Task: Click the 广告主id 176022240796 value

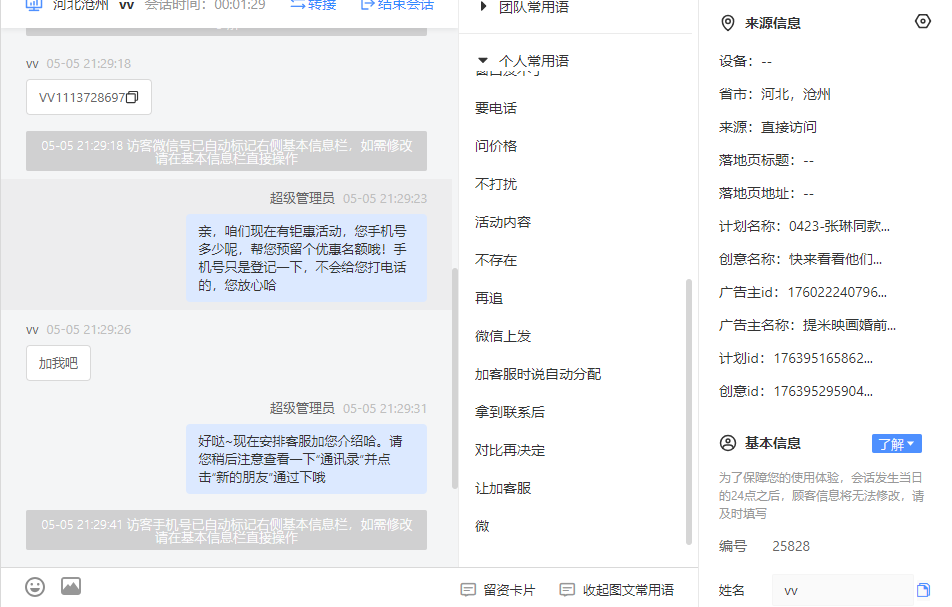Action: pos(837,293)
